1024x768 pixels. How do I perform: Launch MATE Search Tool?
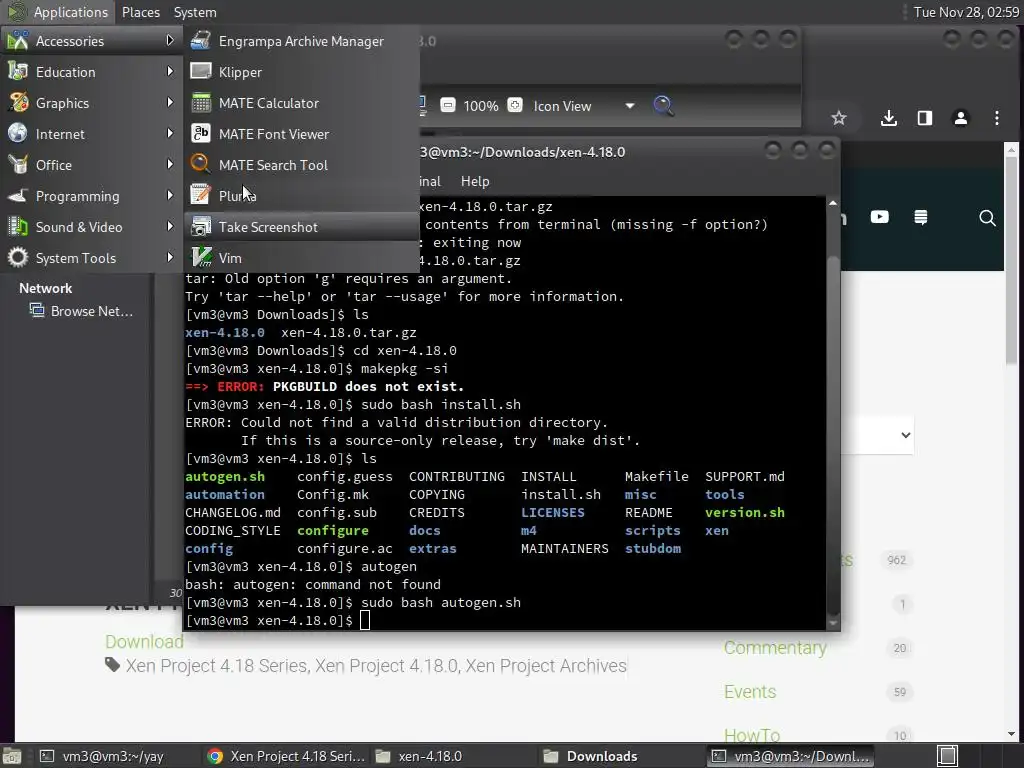coord(301,165)
